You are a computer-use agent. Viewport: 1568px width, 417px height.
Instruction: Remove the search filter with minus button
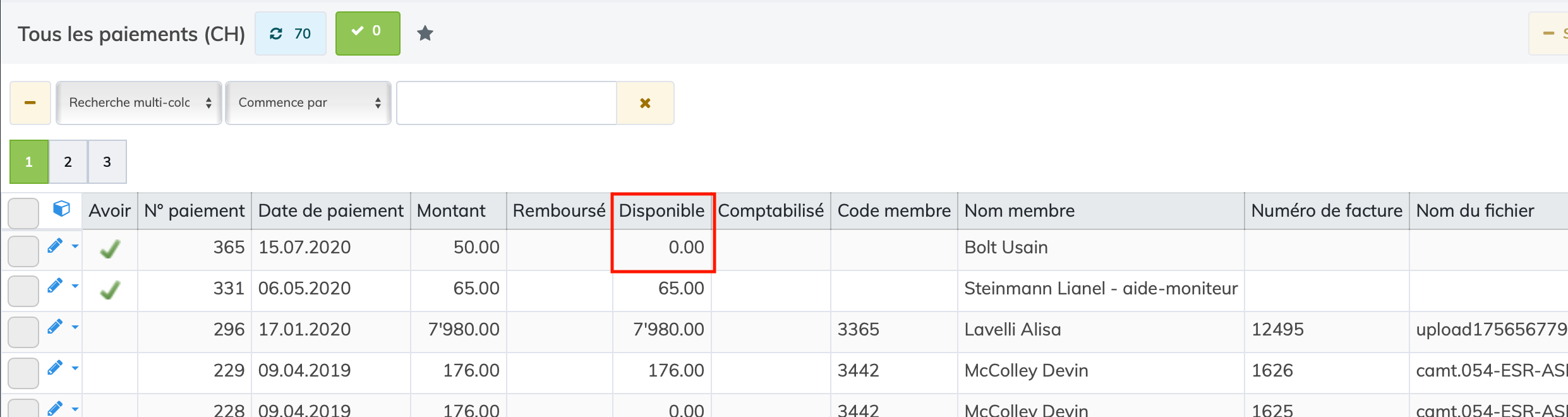click(x=30, y=103)
